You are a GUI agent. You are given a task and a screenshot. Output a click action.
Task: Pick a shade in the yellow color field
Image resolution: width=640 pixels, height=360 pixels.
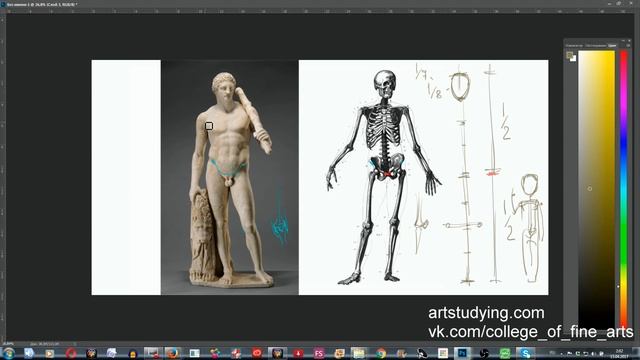(x=596, y=189)
